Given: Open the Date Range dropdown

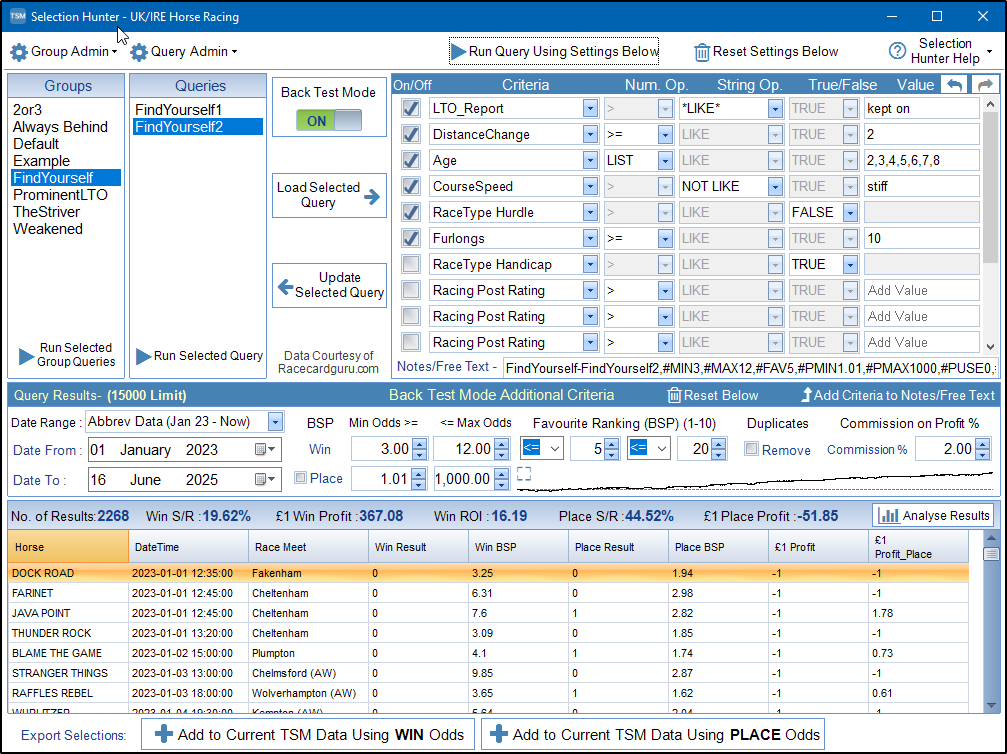Looking at the screenshot, I should coord(275,422).
